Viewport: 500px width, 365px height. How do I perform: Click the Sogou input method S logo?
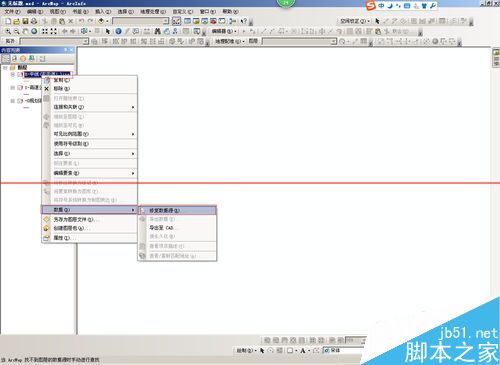click(371, 6)
